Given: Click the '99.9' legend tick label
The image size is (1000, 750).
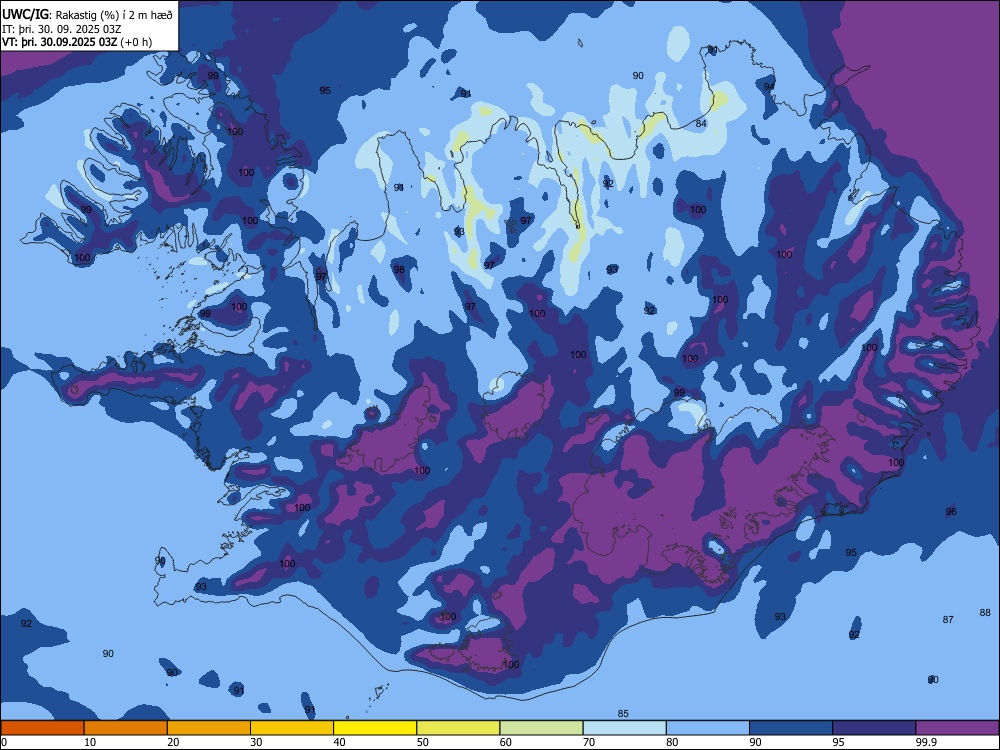Looking at the screenshot, I should coord(925,742).
